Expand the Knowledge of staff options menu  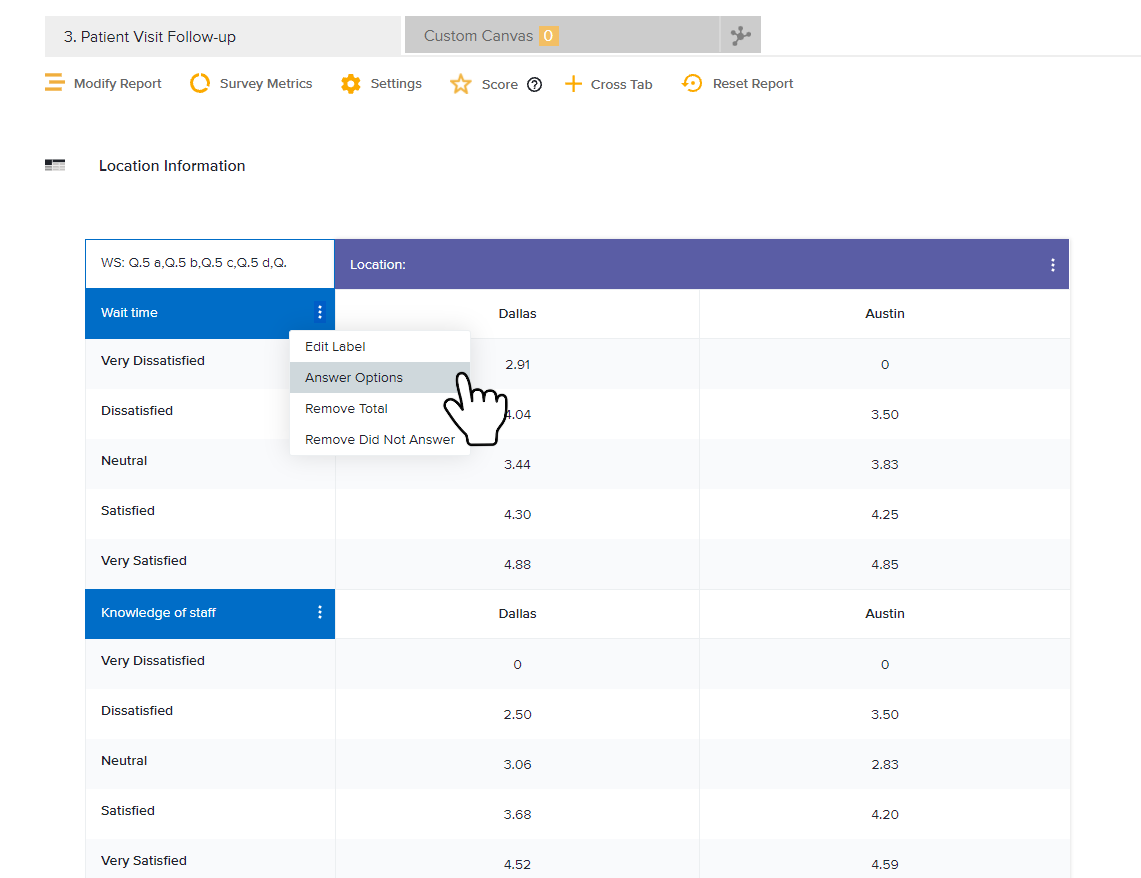pyautogui.click(x=320, y=613)
